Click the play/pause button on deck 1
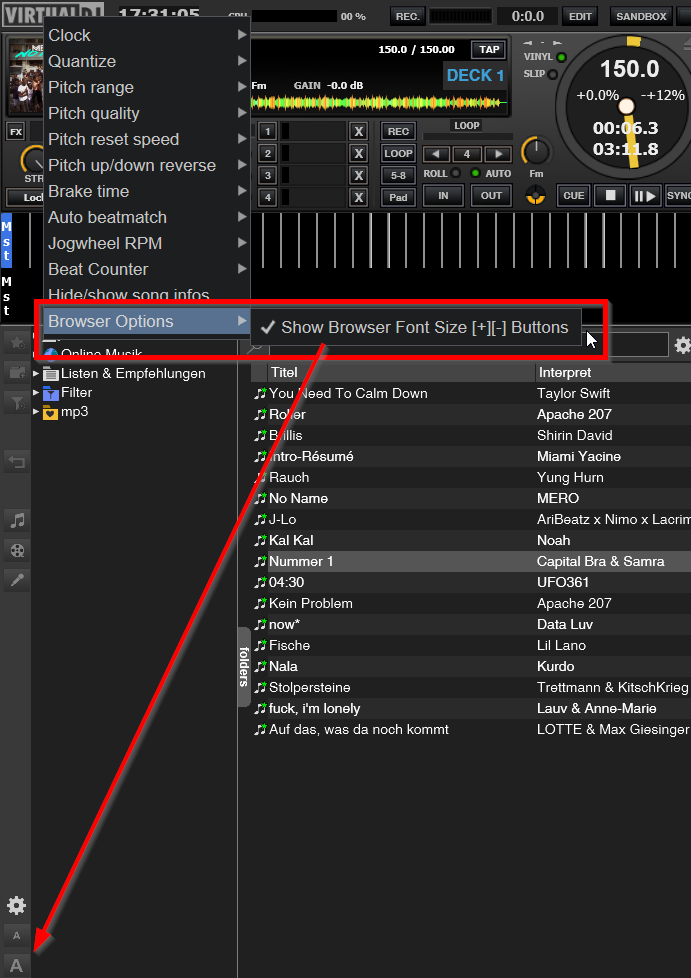This screenshot has height=978, width=691. 645,196
